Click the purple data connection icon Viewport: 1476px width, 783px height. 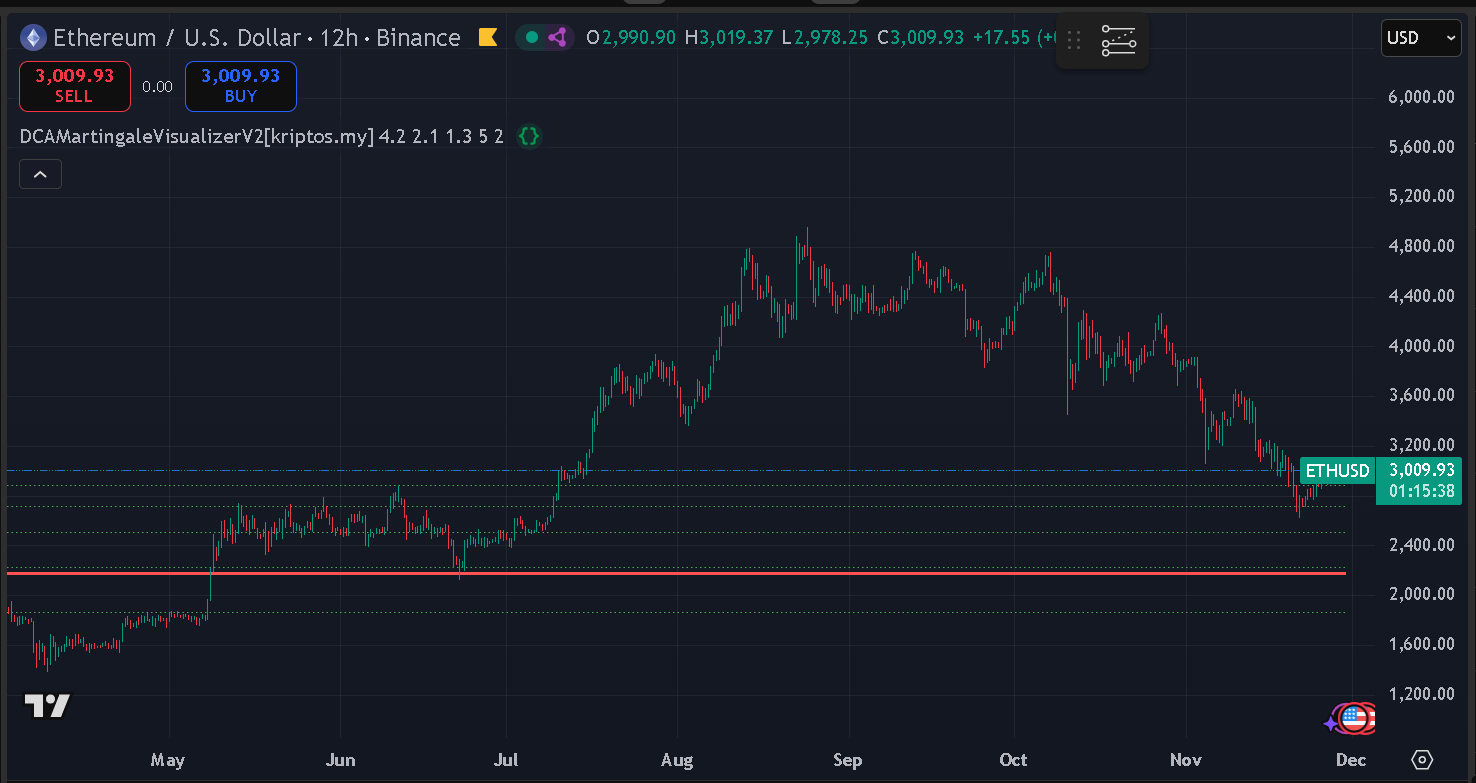557,38
